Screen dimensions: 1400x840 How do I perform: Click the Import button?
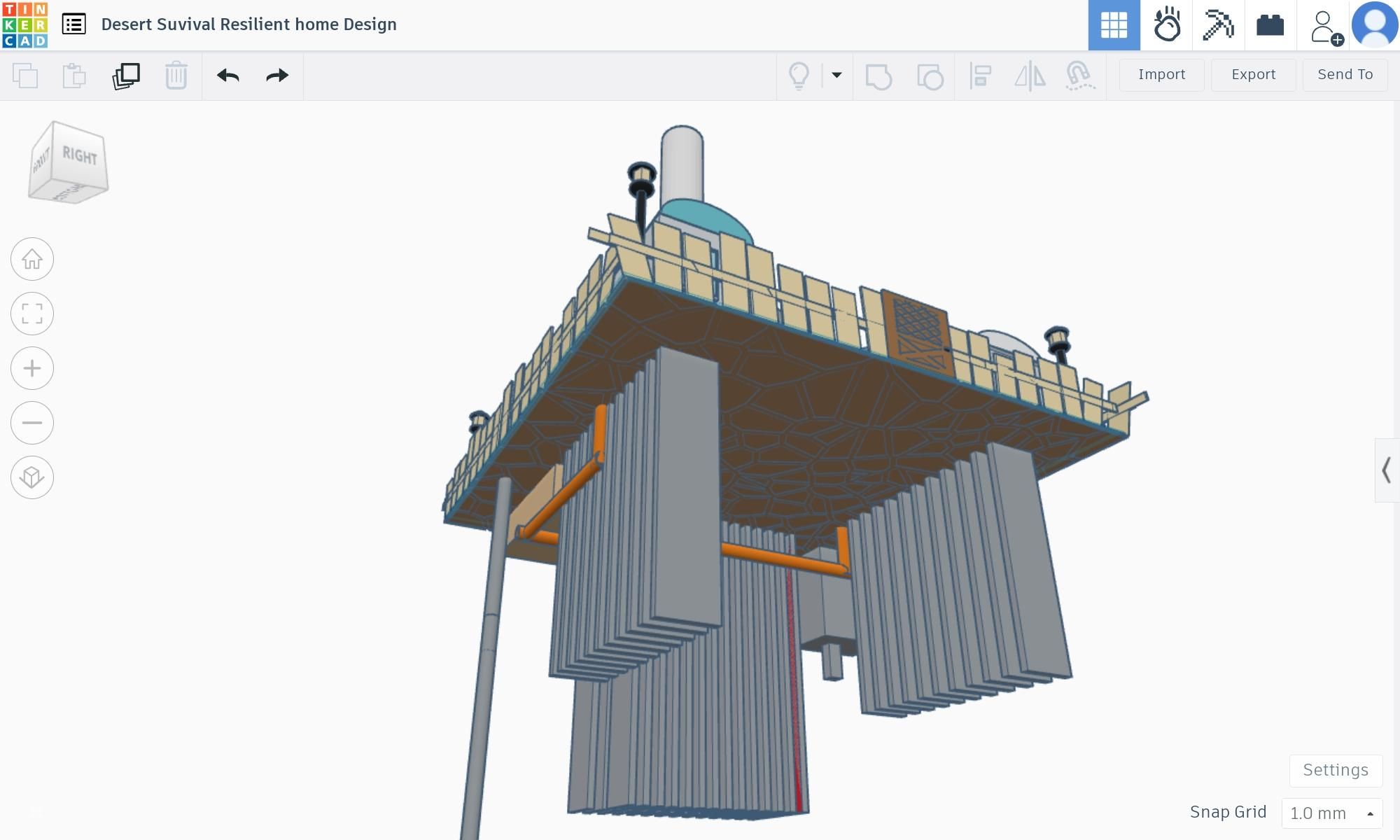tap(1161, 75)
